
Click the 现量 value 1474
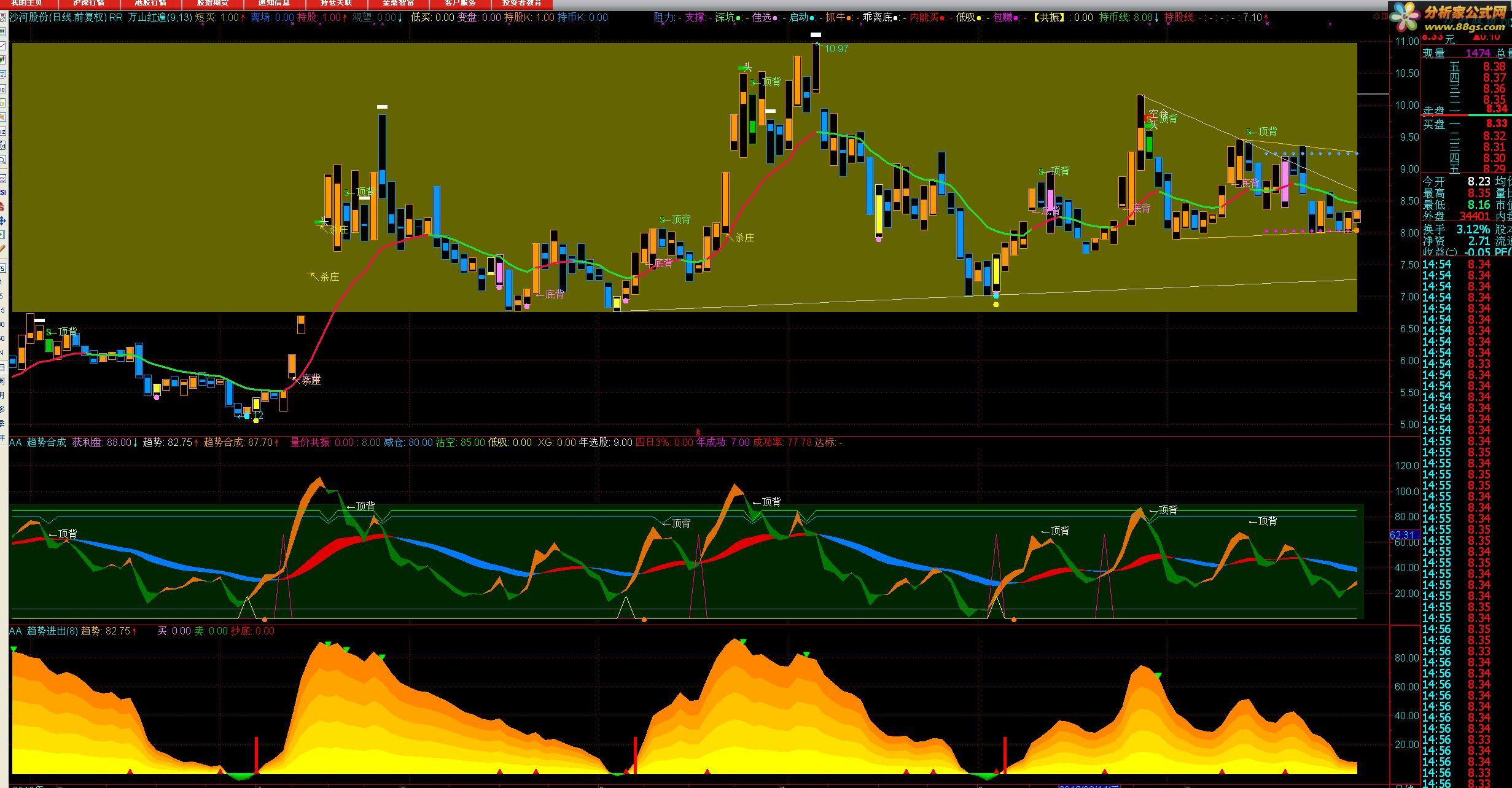tap(1478, 53)
